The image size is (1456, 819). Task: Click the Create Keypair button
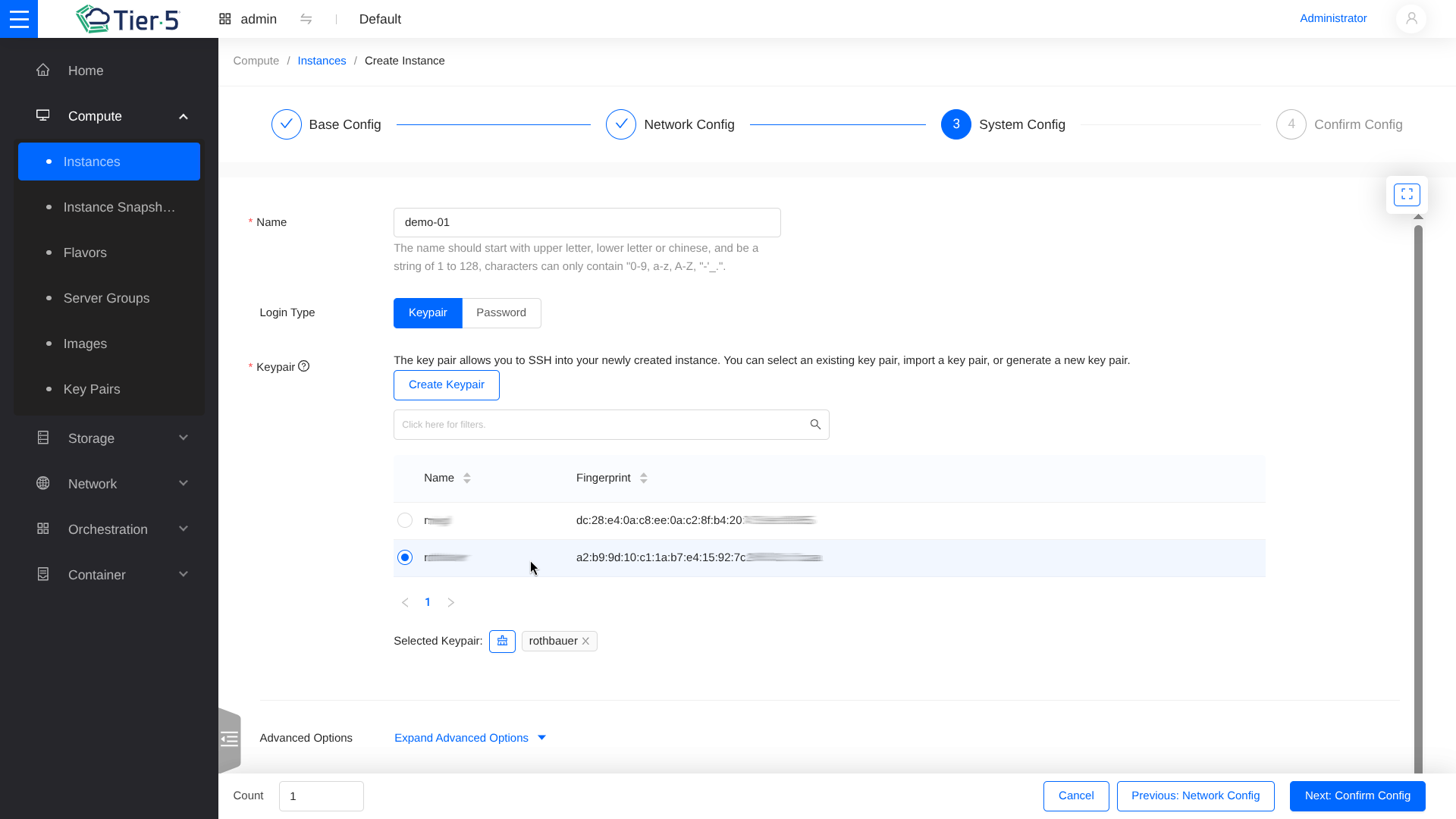pyautogui.click(x=446, y=385)
